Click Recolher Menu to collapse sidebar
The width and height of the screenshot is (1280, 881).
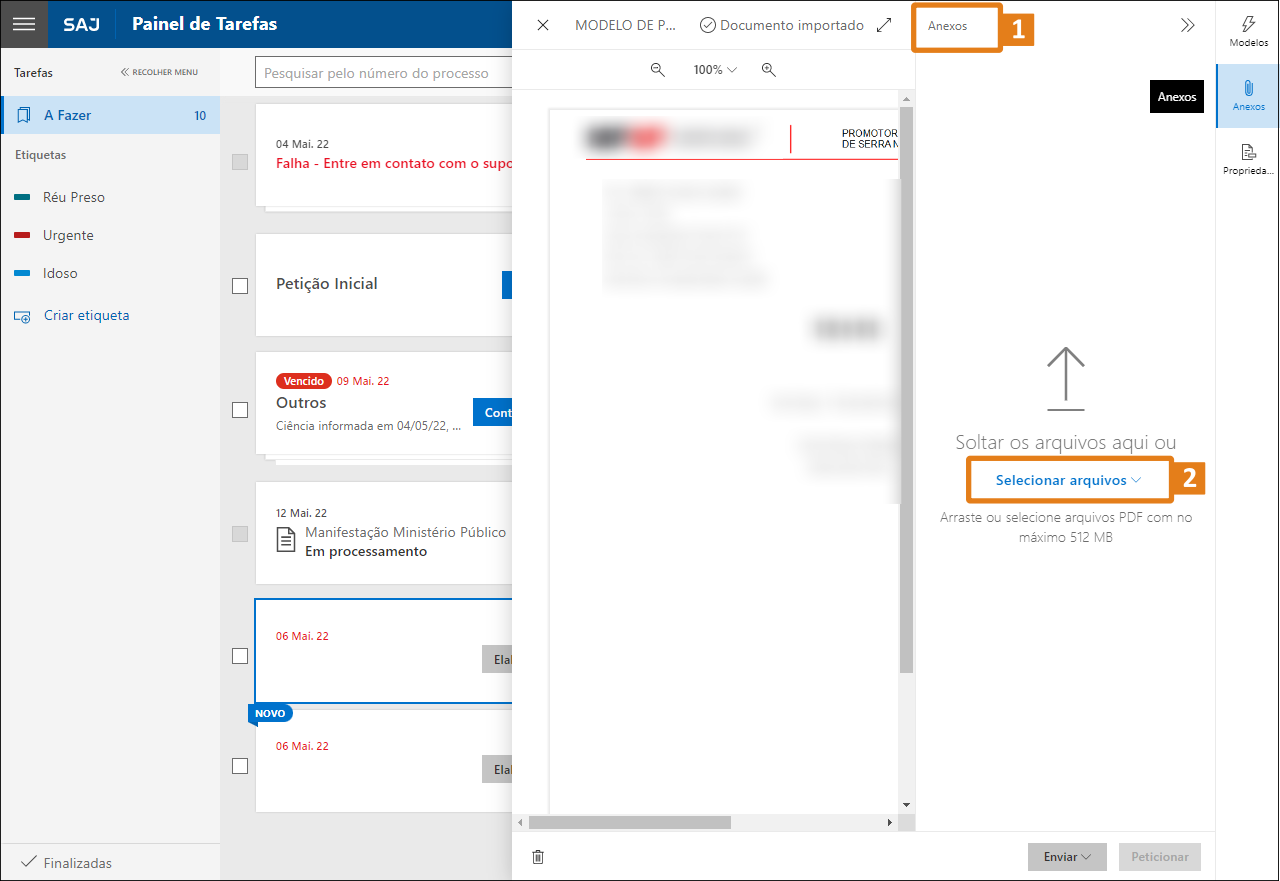(159, 72)
